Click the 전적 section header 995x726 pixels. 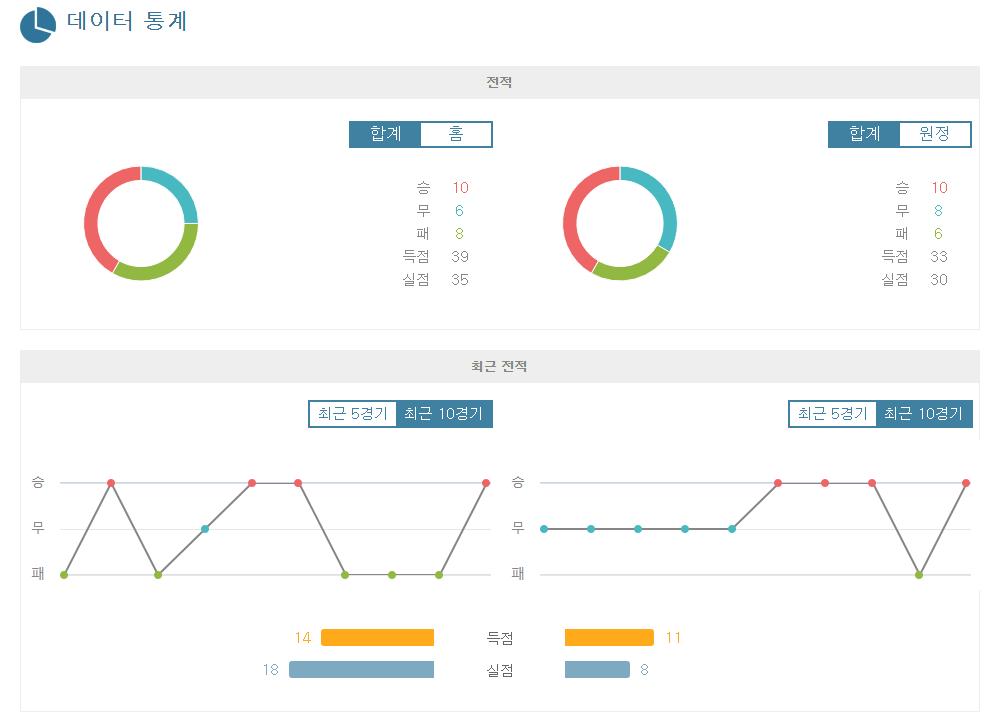point(499,82)
